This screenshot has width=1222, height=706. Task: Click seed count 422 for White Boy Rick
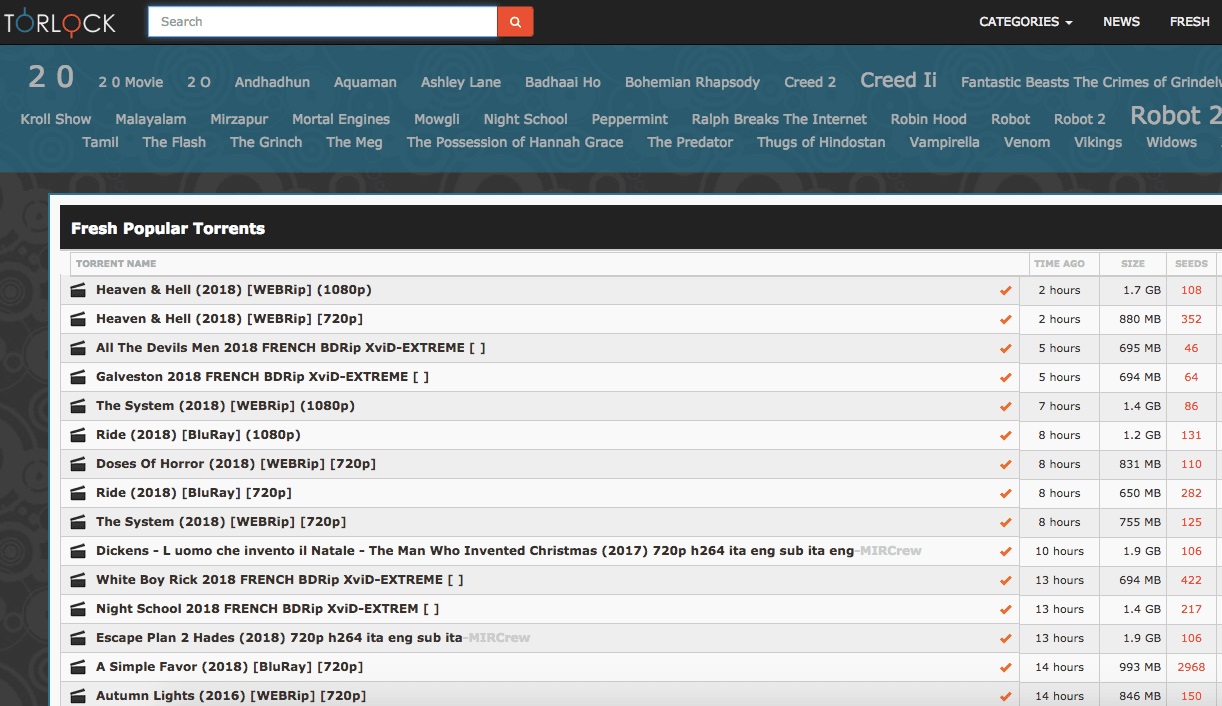click(1191, 580)
